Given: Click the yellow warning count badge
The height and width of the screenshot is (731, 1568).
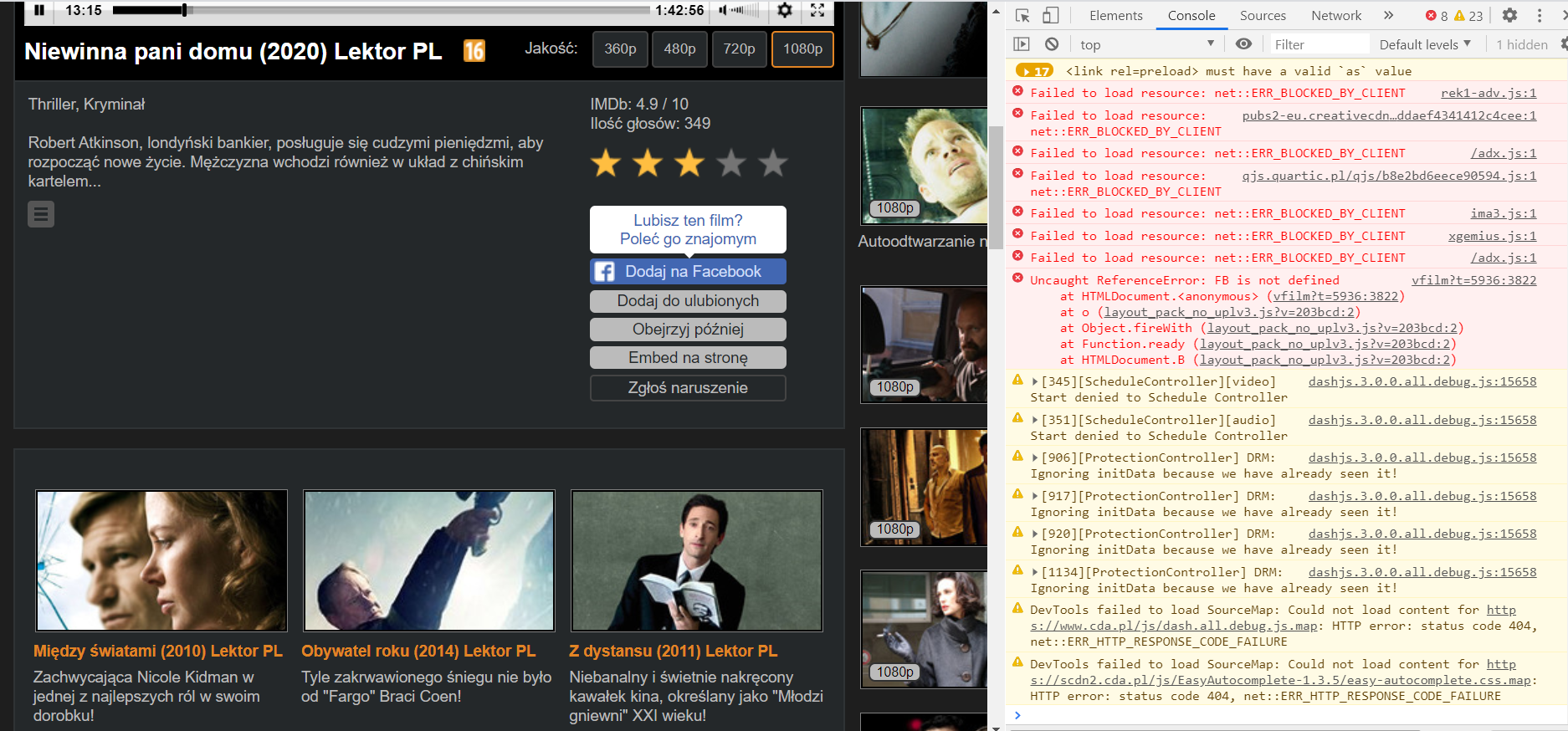Looking at the screenshot, I should pos(1468,16).
